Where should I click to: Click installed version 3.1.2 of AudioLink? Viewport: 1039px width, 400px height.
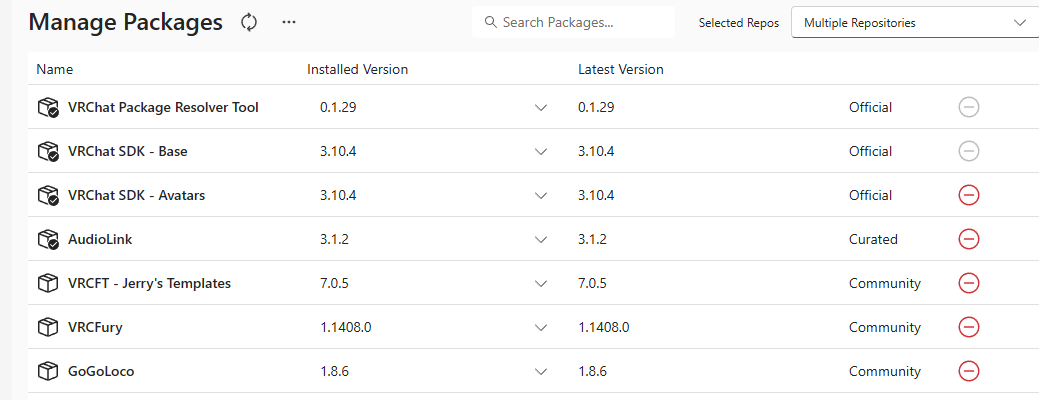click(x=334, y=239)
